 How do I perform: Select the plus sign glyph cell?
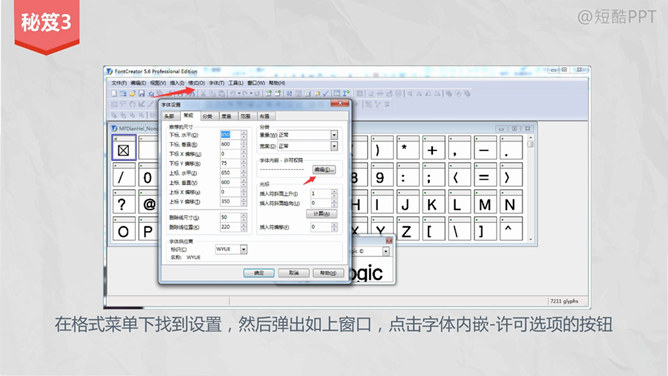pyautogui.click(x=433, y=148)
